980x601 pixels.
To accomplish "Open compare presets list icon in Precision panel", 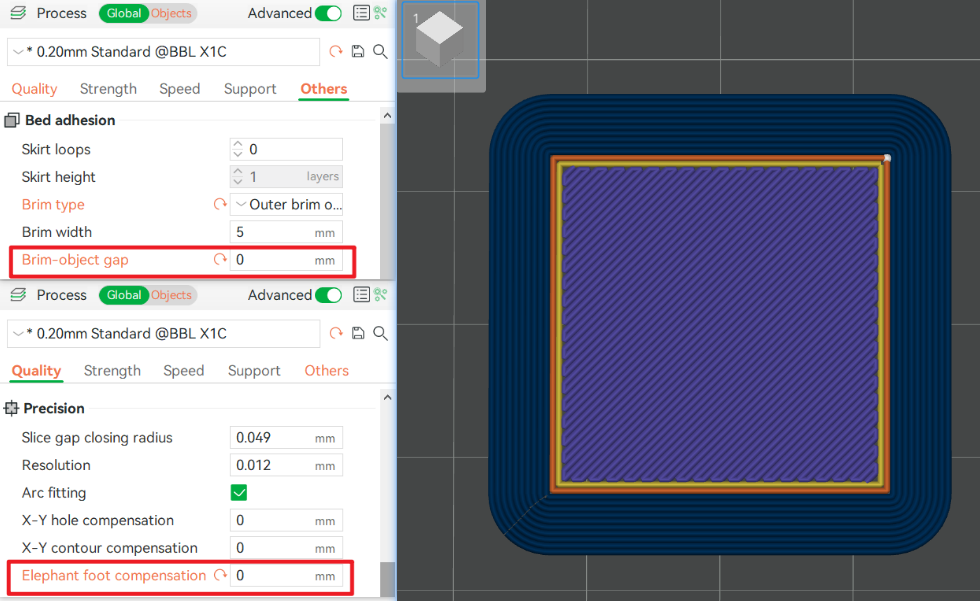I will click(x=361, y=294).
